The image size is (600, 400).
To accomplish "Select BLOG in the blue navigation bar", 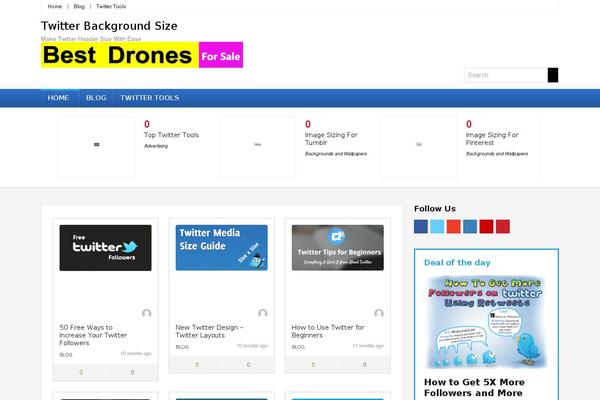I will (96, 98).
